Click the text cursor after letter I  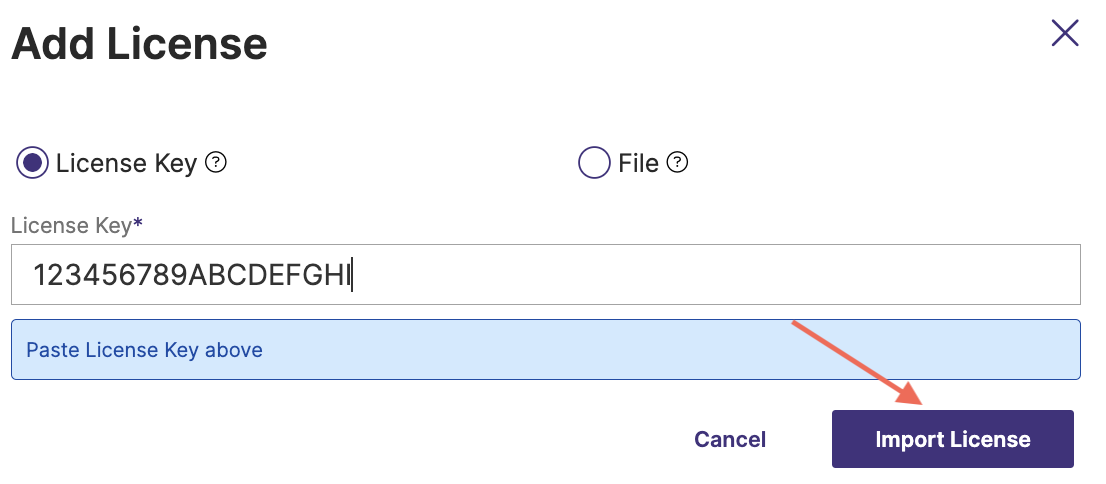pyautogui.click(x=353, y=275)
